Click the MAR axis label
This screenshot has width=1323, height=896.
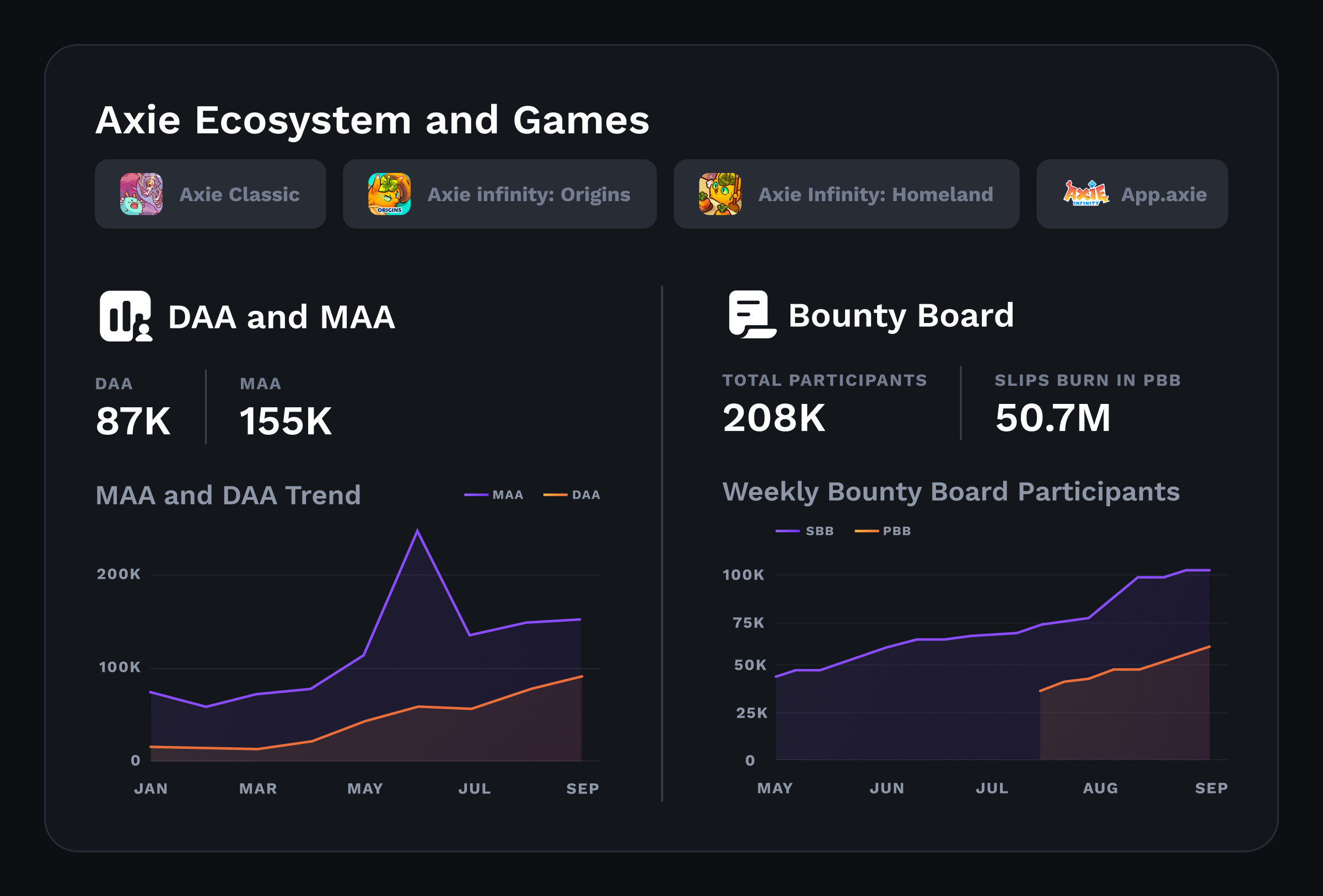[x=259, y=789]
